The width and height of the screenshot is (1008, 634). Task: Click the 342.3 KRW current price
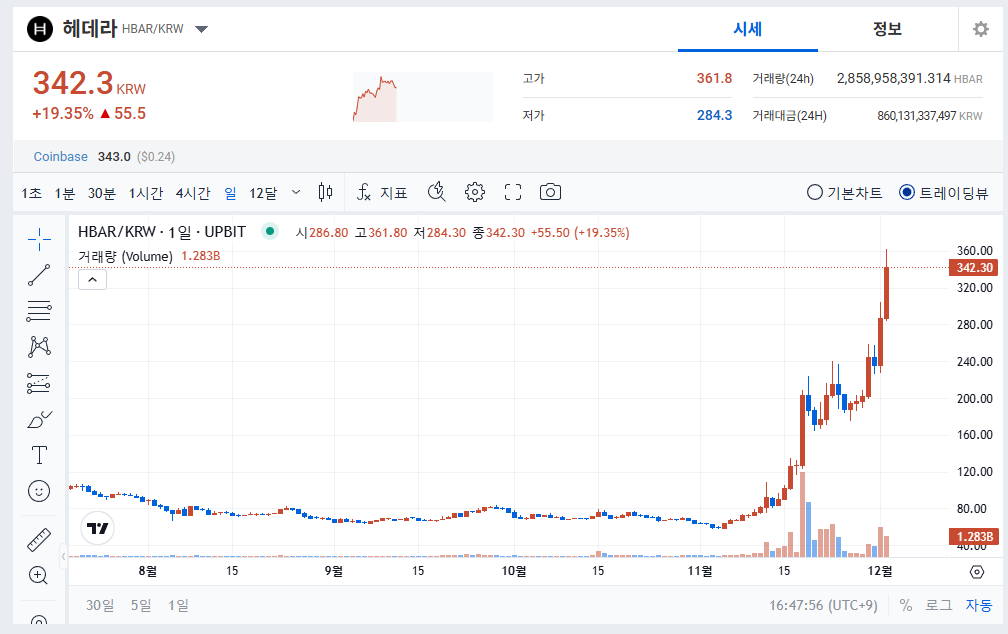pyautogui.click(x=89, y=84)
